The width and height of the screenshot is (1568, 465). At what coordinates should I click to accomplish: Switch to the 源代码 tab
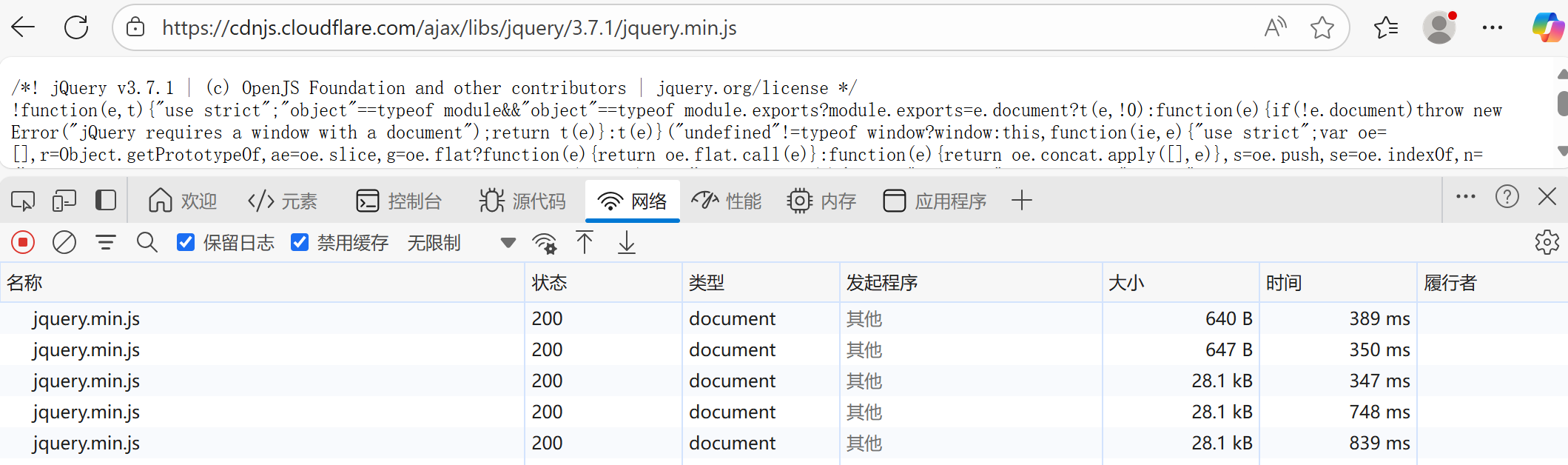(522, 201)
